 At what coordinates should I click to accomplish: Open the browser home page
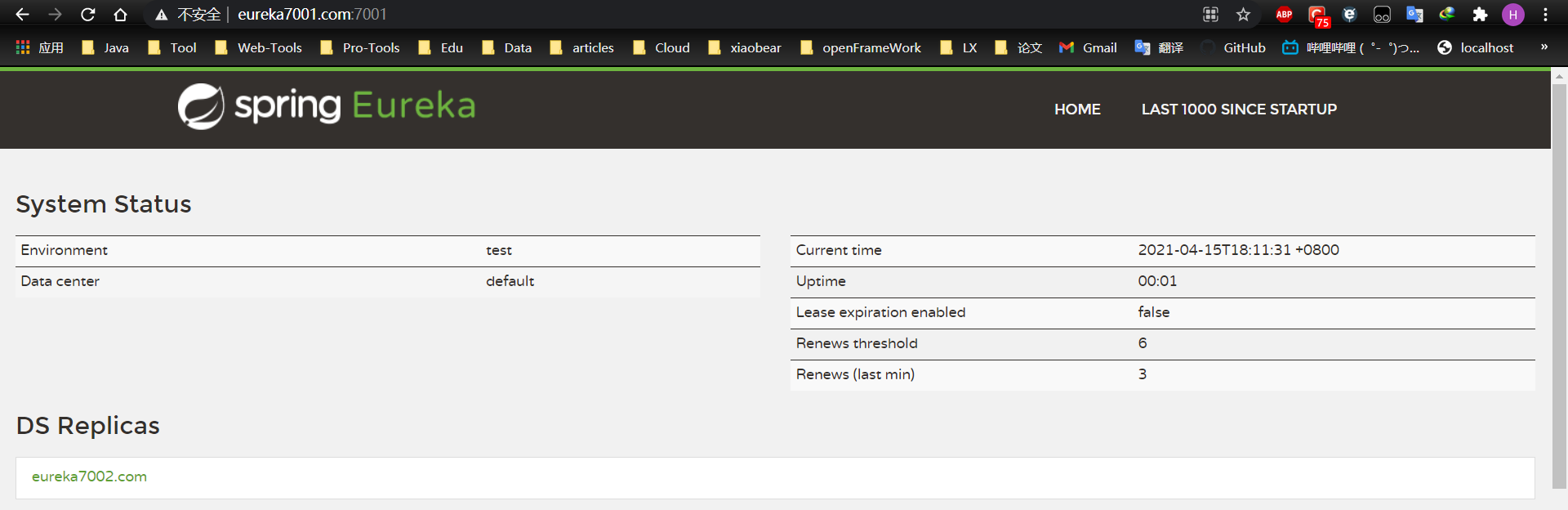[120, 15]
